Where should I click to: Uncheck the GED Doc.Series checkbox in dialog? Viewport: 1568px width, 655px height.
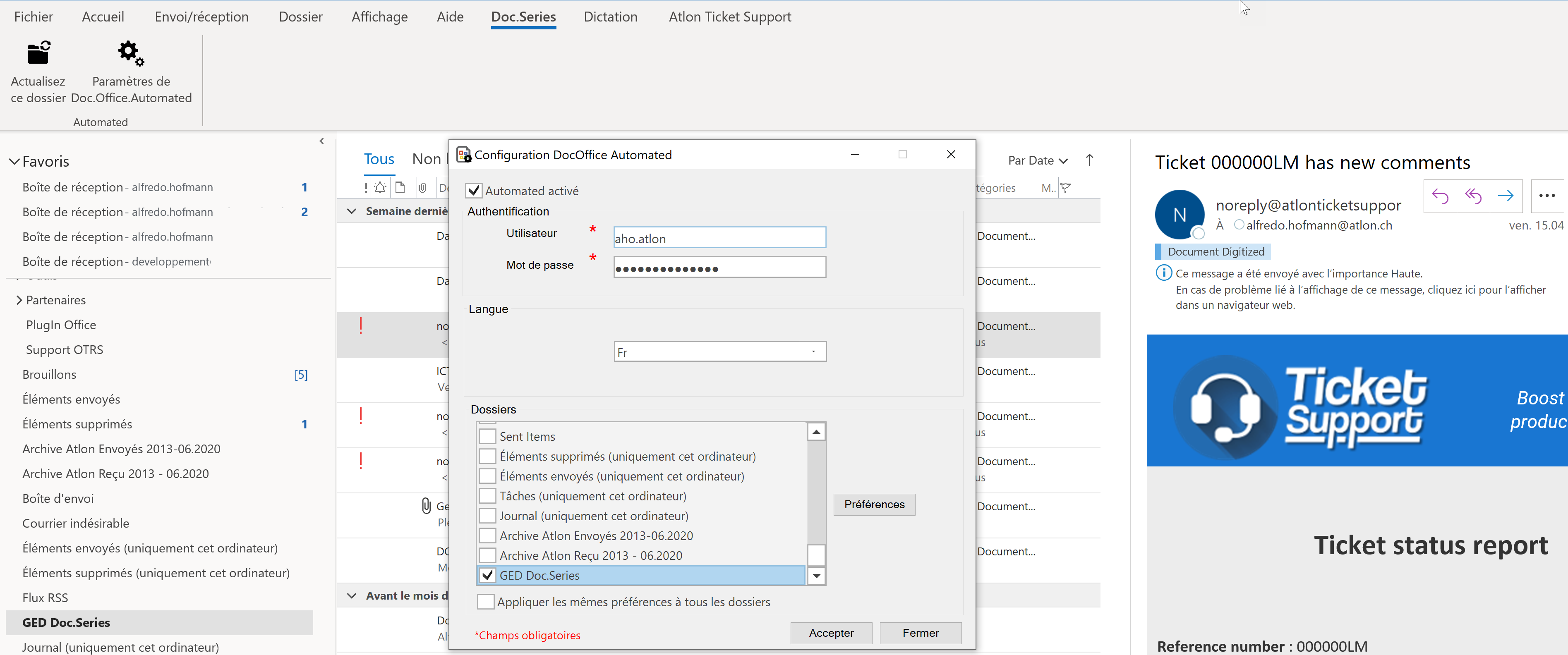(487, 575)
